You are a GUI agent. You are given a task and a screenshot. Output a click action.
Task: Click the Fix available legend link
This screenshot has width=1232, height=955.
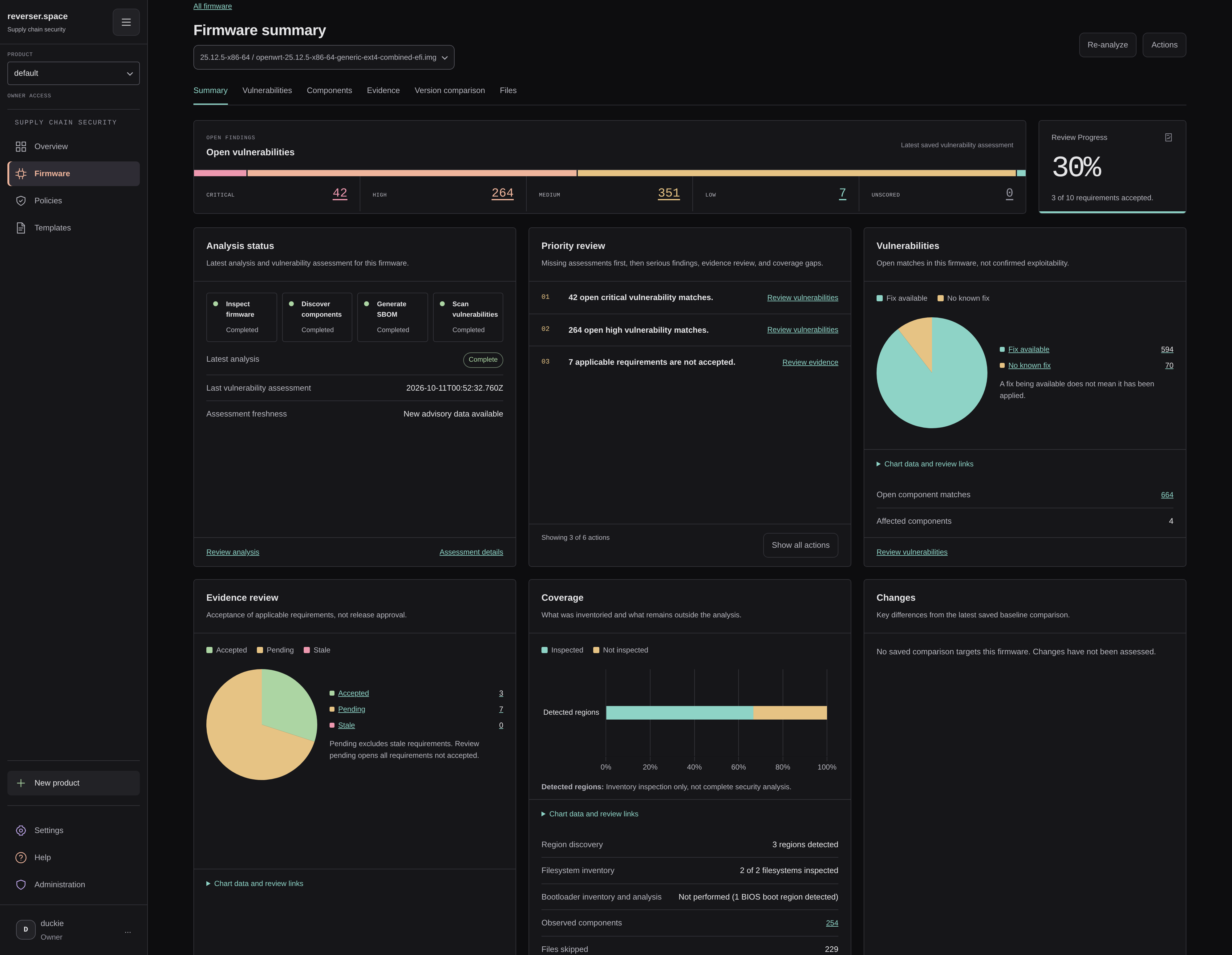(x=1028, y=350)
